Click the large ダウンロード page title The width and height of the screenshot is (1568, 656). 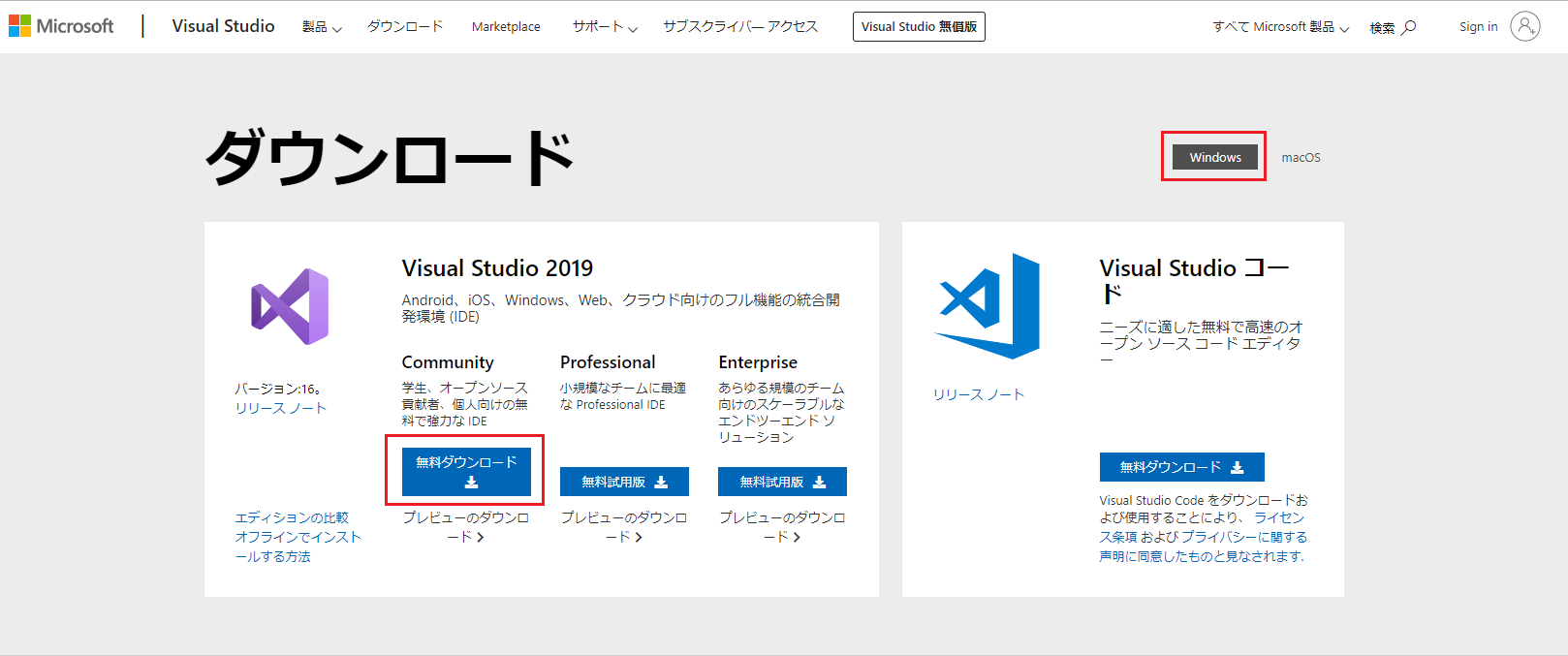(x=390, y=159)
